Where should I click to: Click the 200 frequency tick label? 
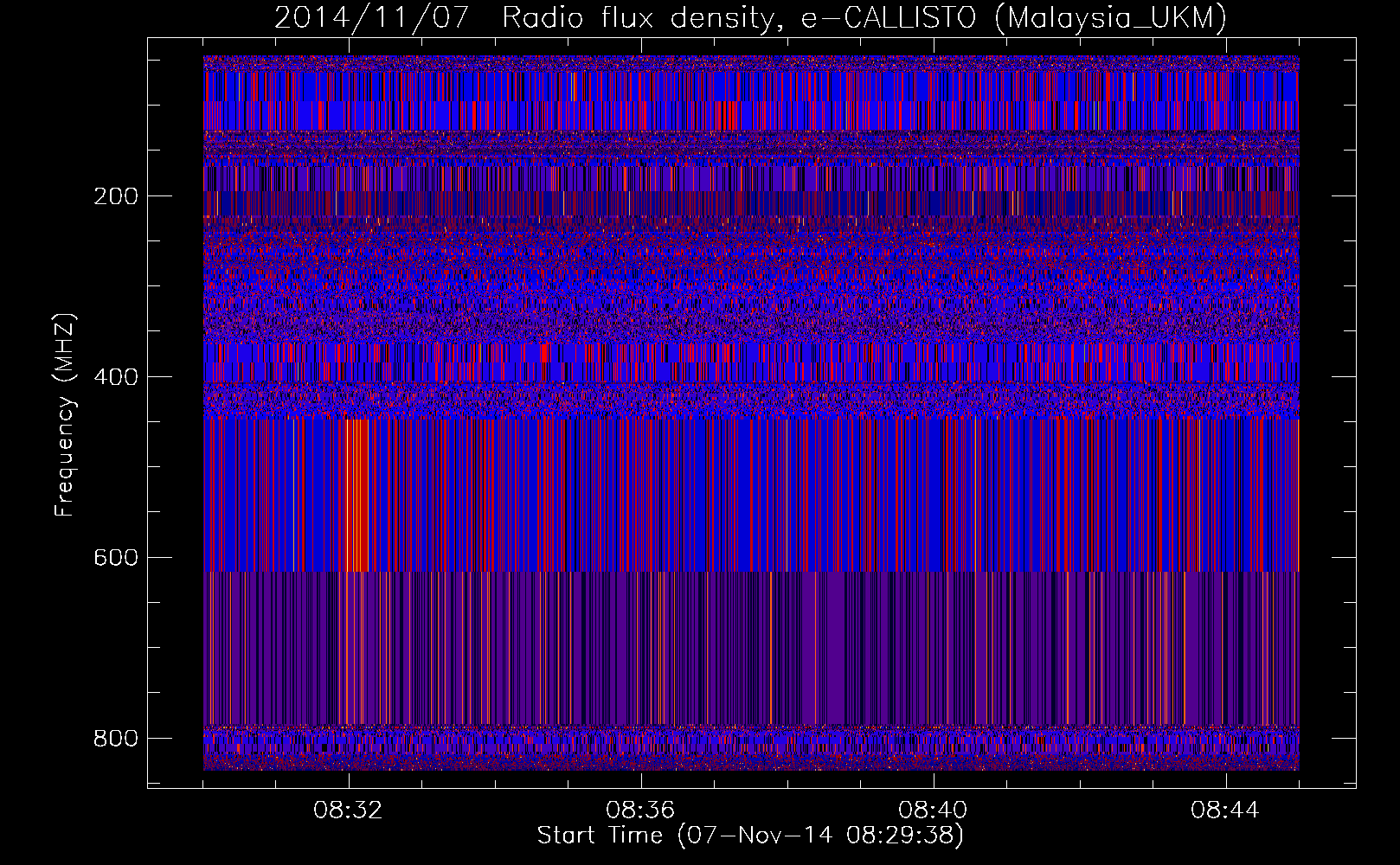(115, 196)
